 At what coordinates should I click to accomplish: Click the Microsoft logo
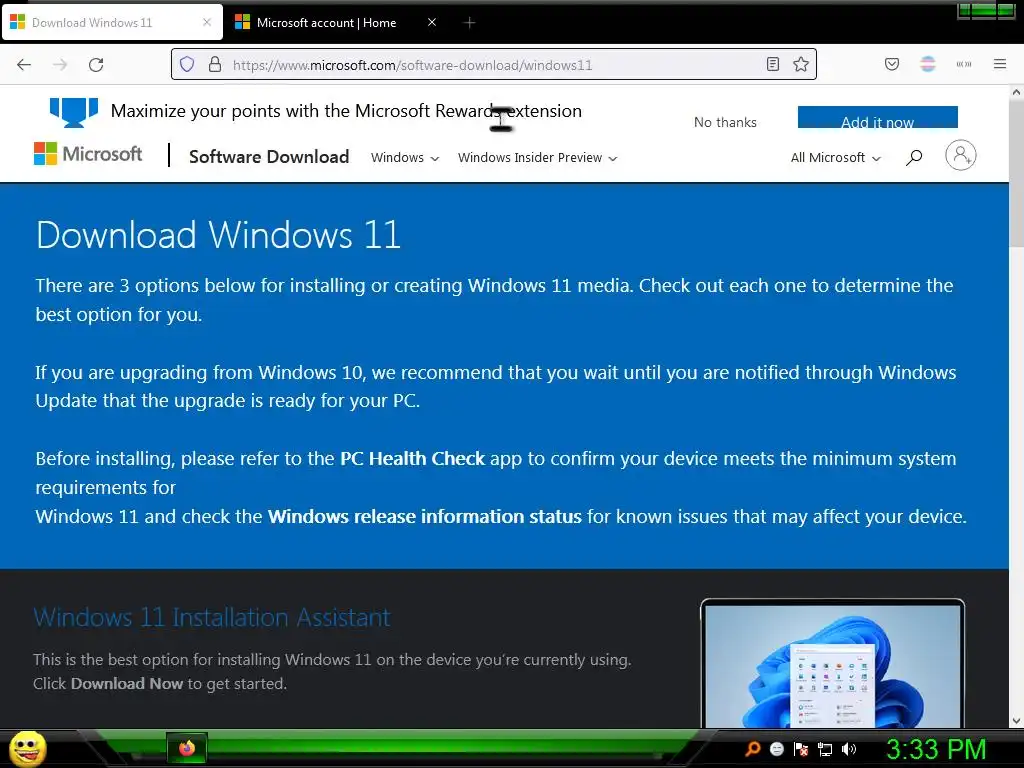(x=88, y=154)
